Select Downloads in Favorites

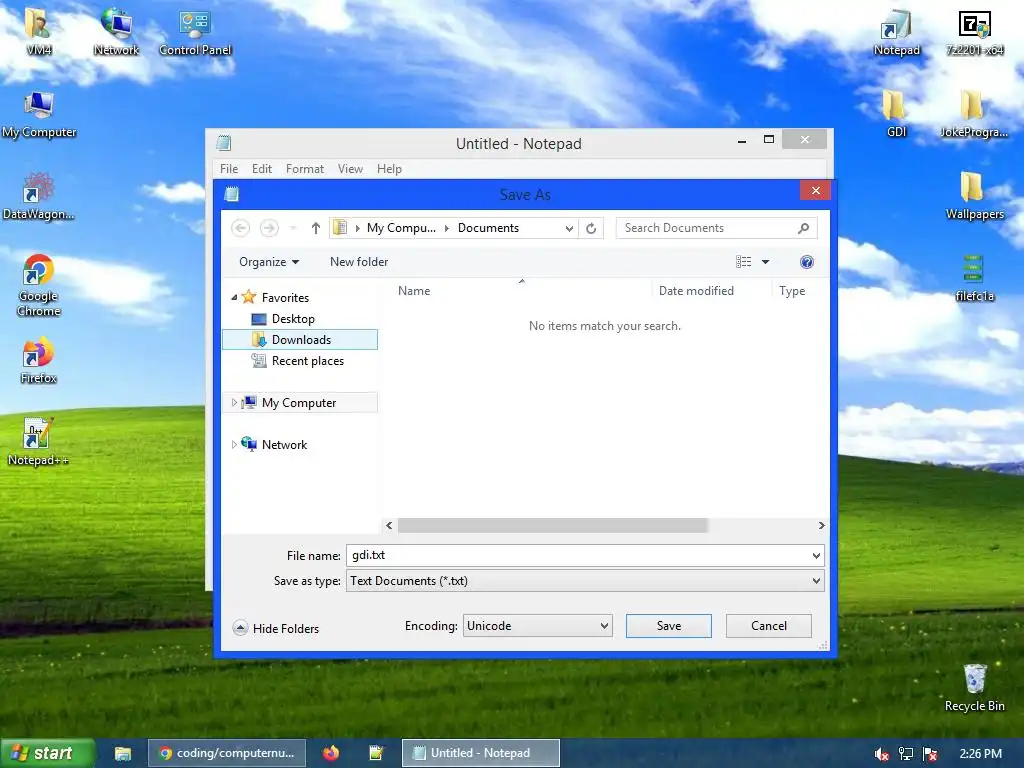click(300, 340)
